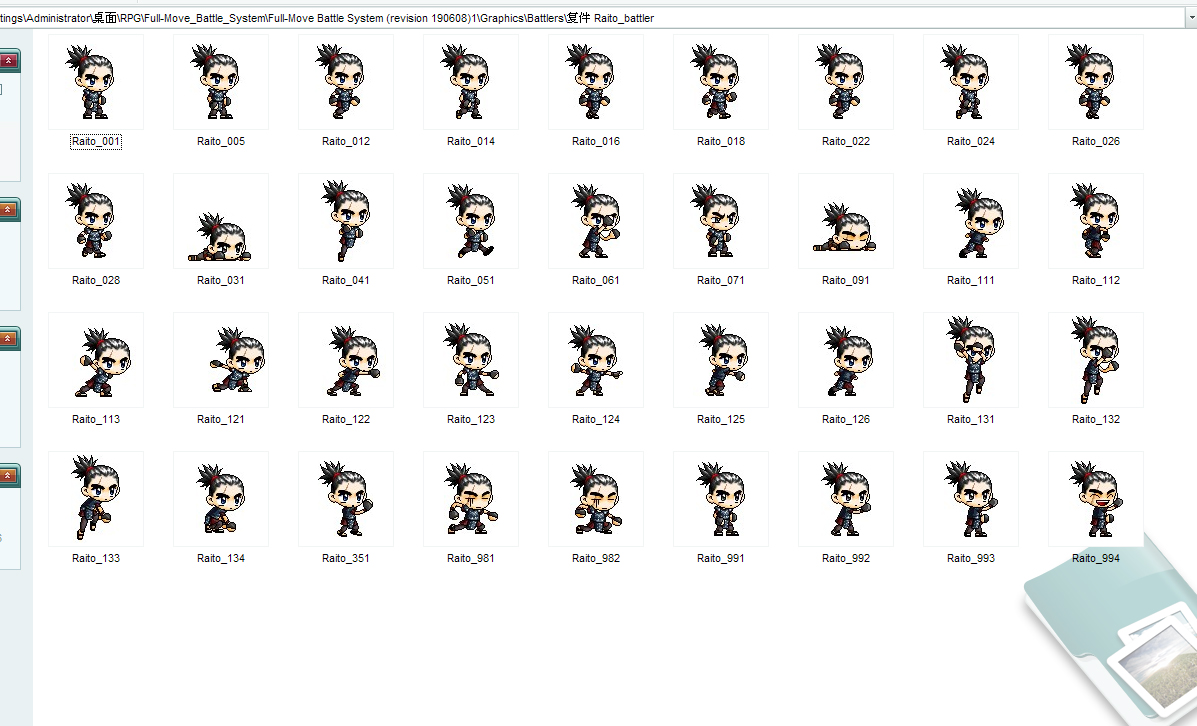Select the file name Raito_992
This screenshot has height=726, width=1197.
[846, 558]
